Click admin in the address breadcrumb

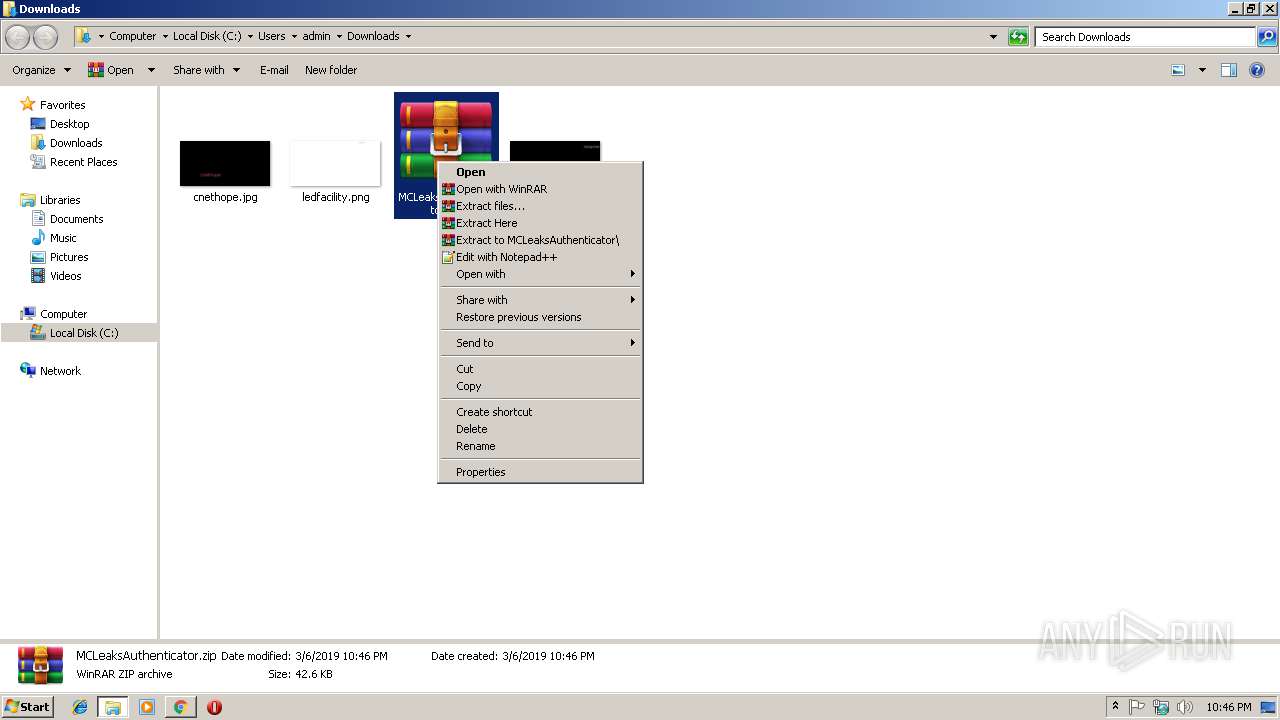316,36
